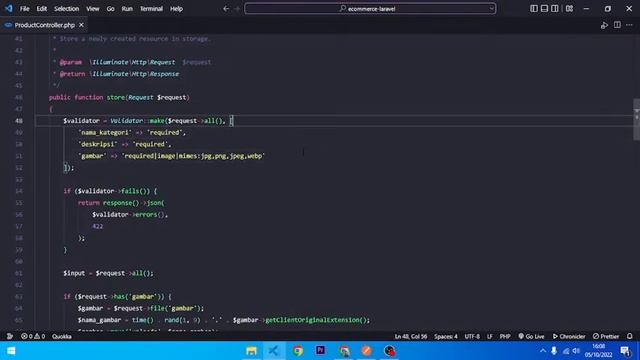This screenshot has width=640, height=360.
Task: Open the errors and warnings count
Action: tap(33, 336)
